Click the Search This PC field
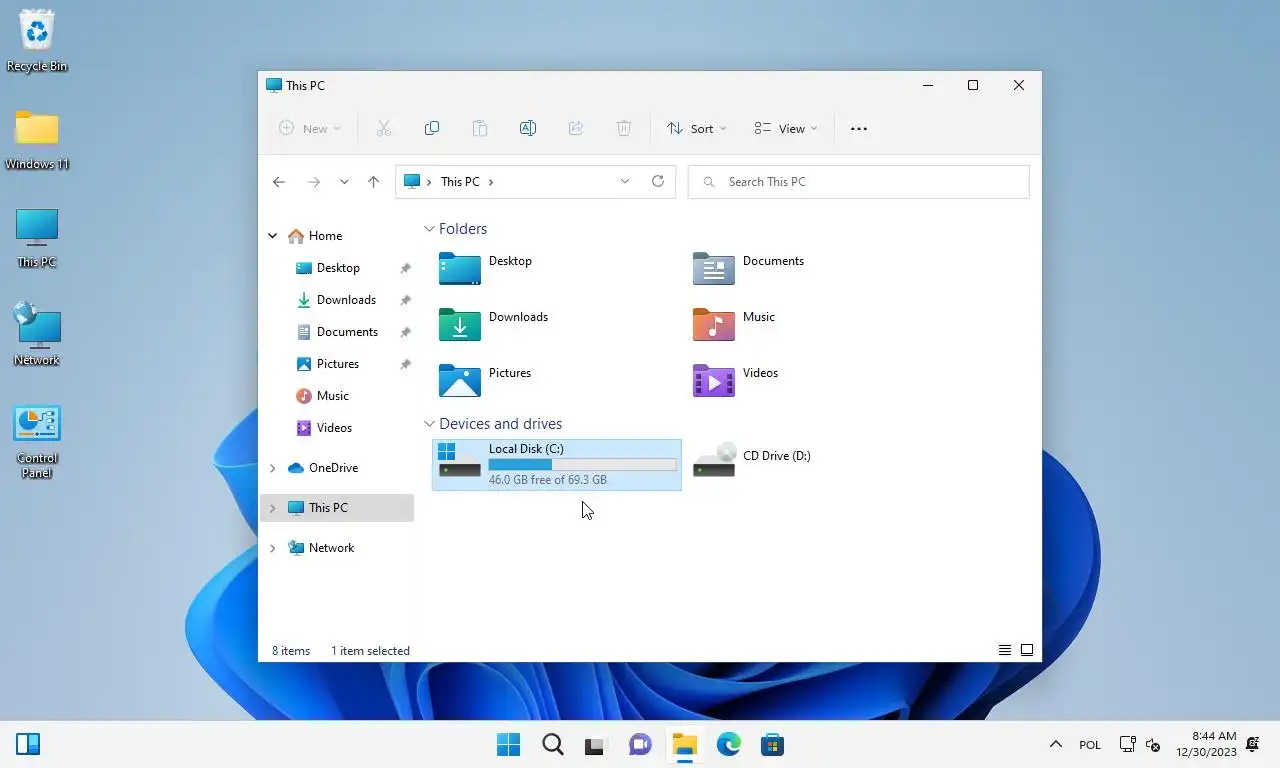Viewport: 1280px width, 768px height. 858,182
